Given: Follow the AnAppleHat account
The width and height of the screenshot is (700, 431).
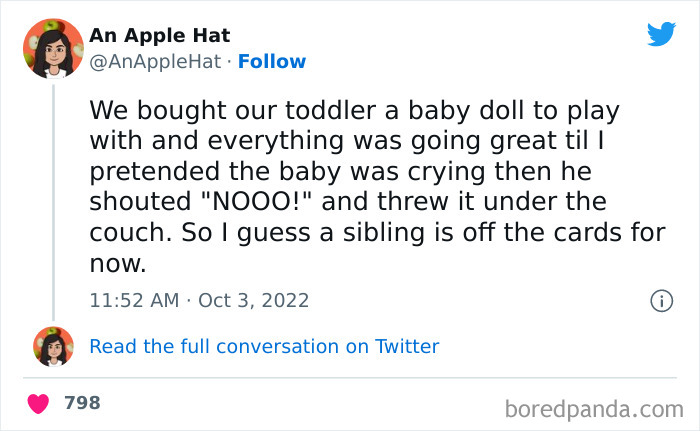Looking at the screenshot, I should tap(272, 62).
